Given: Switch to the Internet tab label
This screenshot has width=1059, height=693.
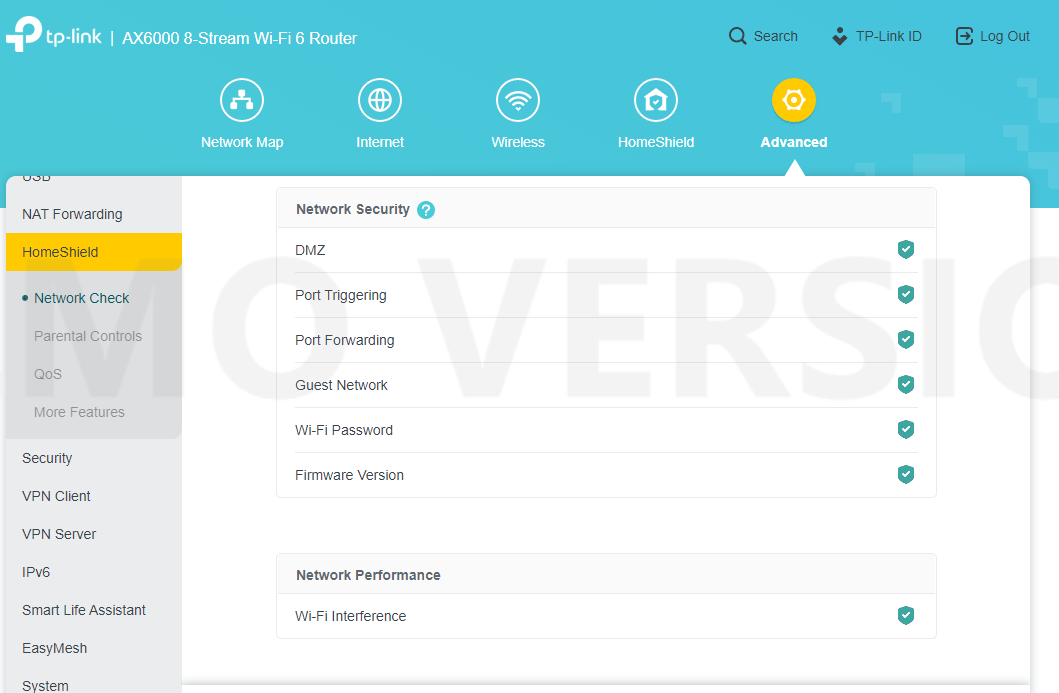Looking at the screenshot, I should coord(380,142).
